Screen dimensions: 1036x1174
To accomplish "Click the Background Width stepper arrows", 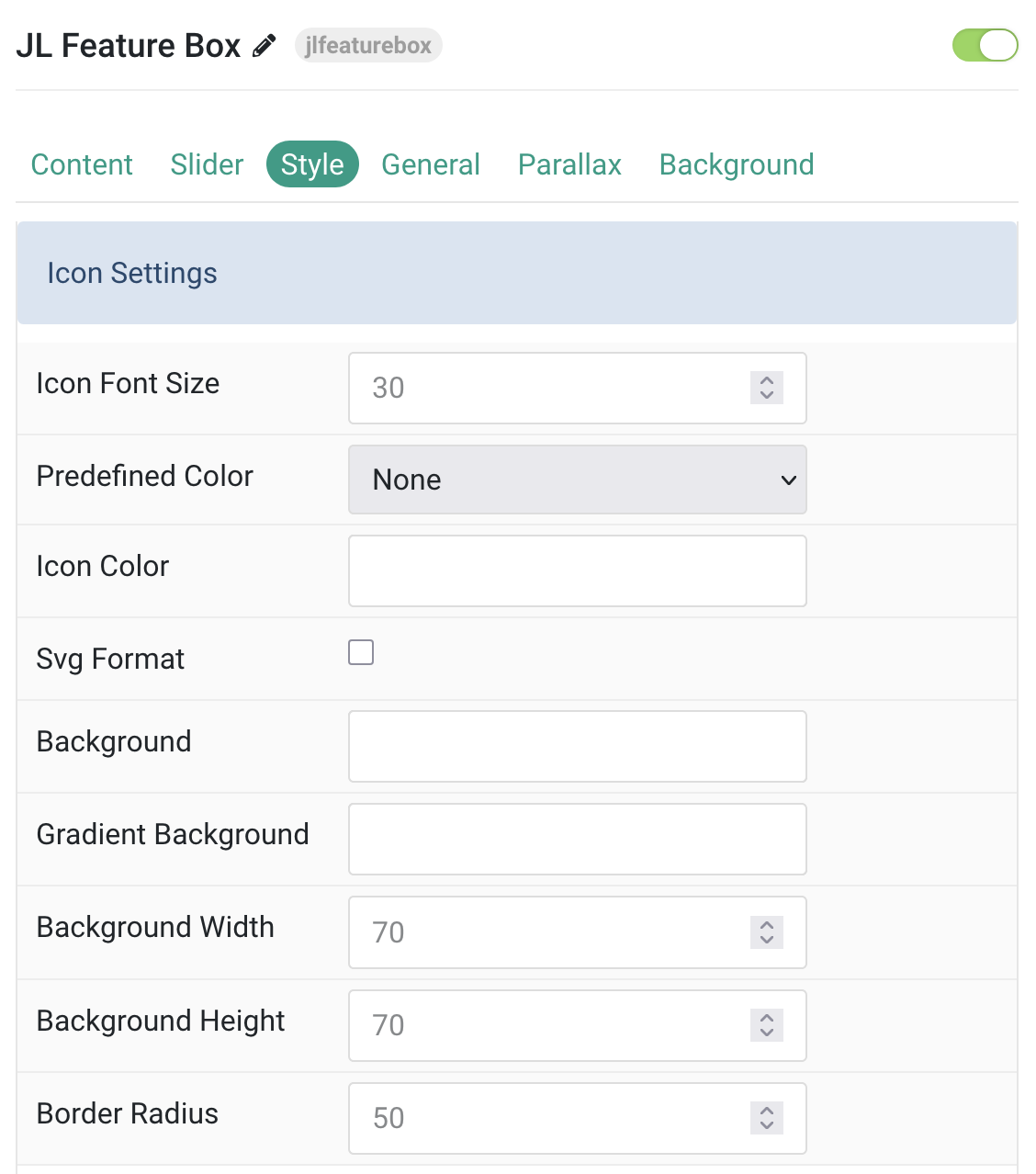I will click(x=766, y=932).
